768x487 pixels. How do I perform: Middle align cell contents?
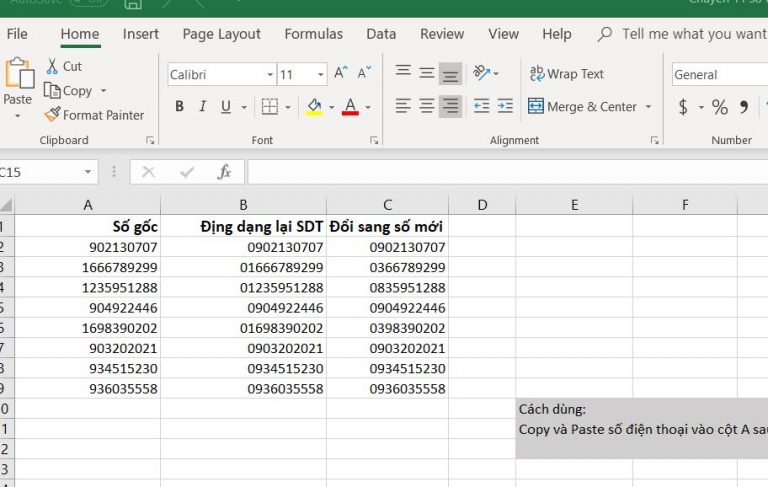tap(427, 73)
